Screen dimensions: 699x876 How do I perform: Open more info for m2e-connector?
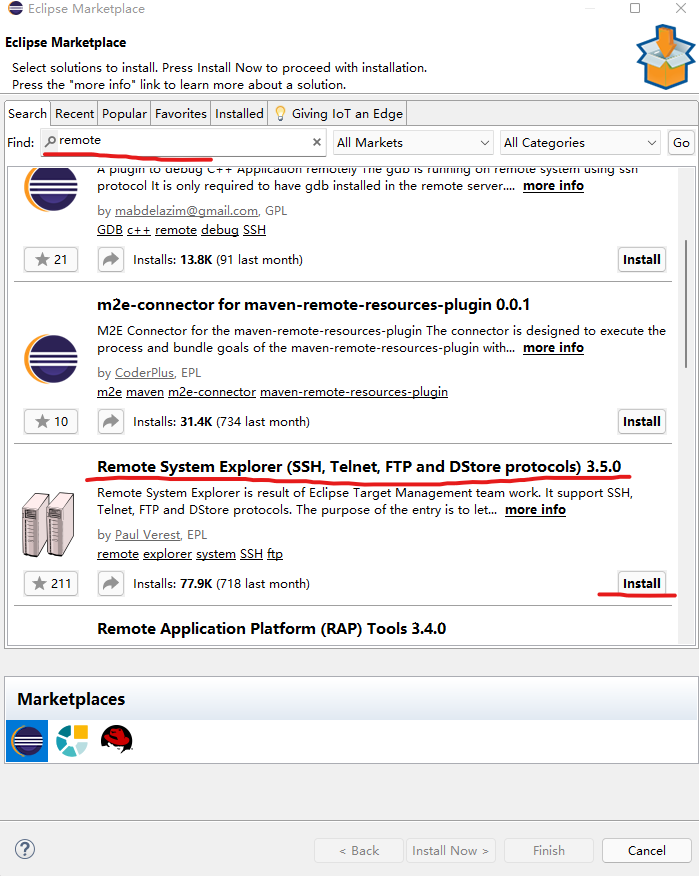pyautogui.click(x=553, y=347)
